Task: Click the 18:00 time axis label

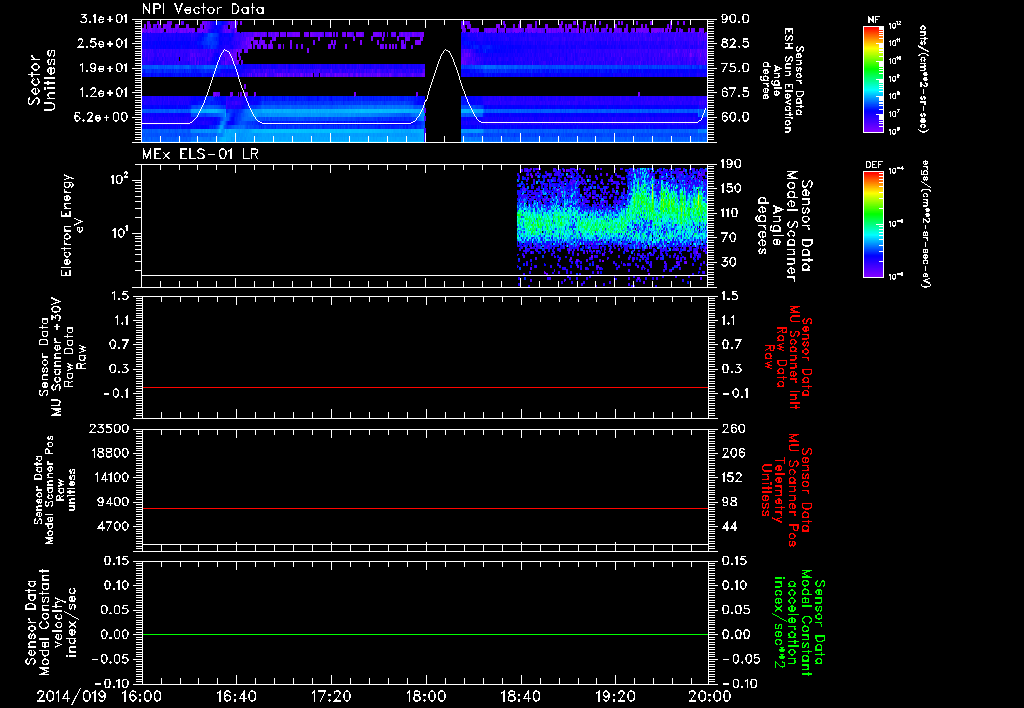Action: tap(426, 696)
